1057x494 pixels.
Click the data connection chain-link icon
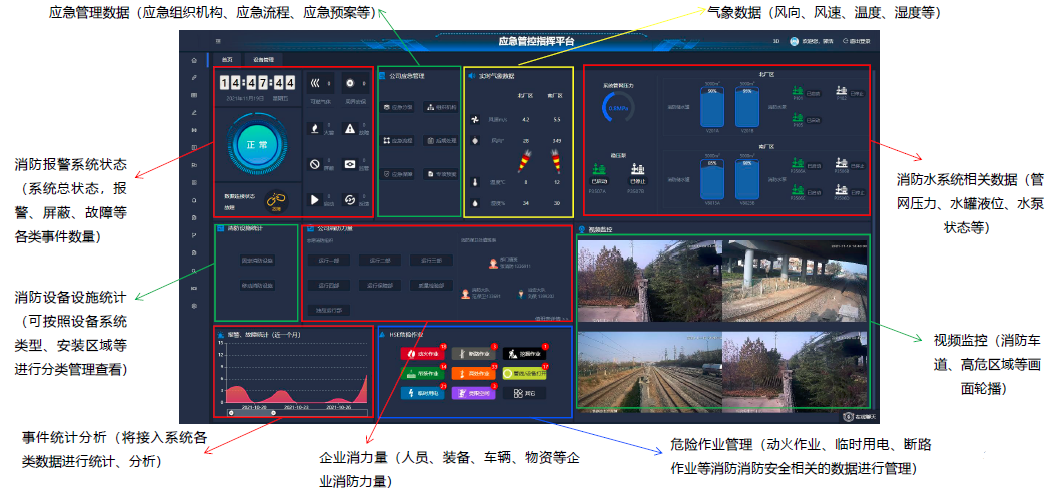coord(274,200)
